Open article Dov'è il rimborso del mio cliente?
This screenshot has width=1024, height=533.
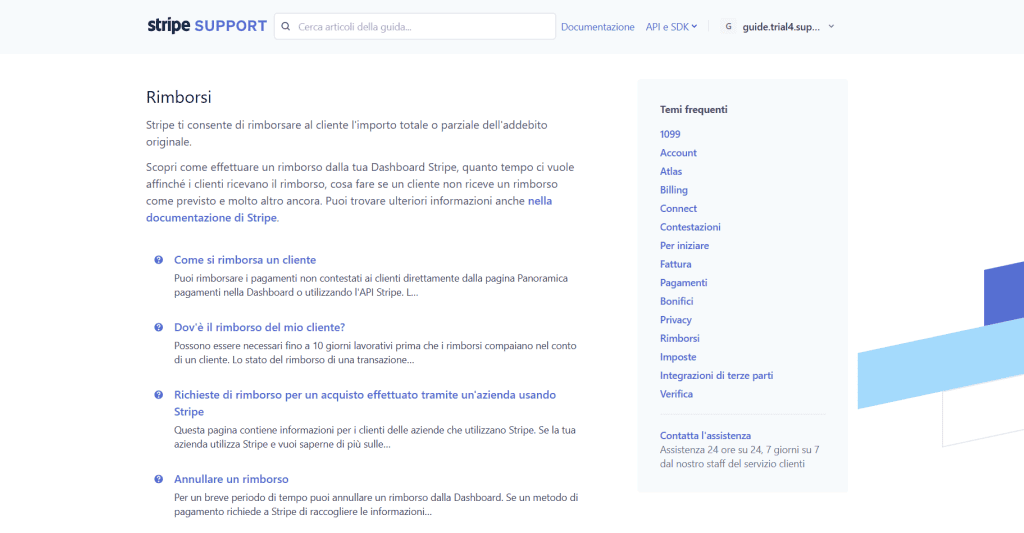pos(259,327)
